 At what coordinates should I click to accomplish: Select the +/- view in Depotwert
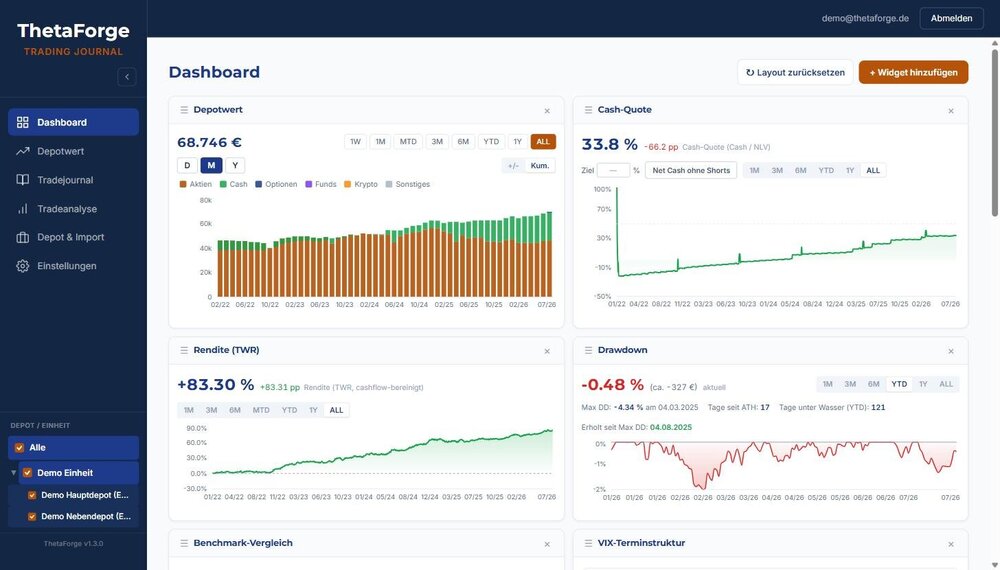pyautogui.click(x=513, y=166)
